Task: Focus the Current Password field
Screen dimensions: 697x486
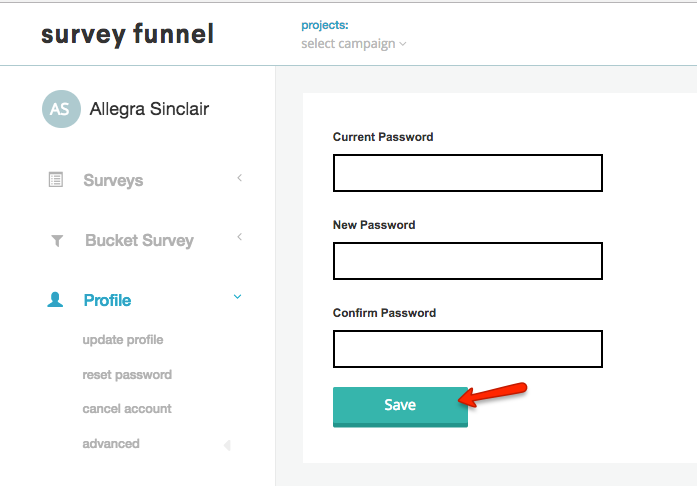Action: pos(467,173)
